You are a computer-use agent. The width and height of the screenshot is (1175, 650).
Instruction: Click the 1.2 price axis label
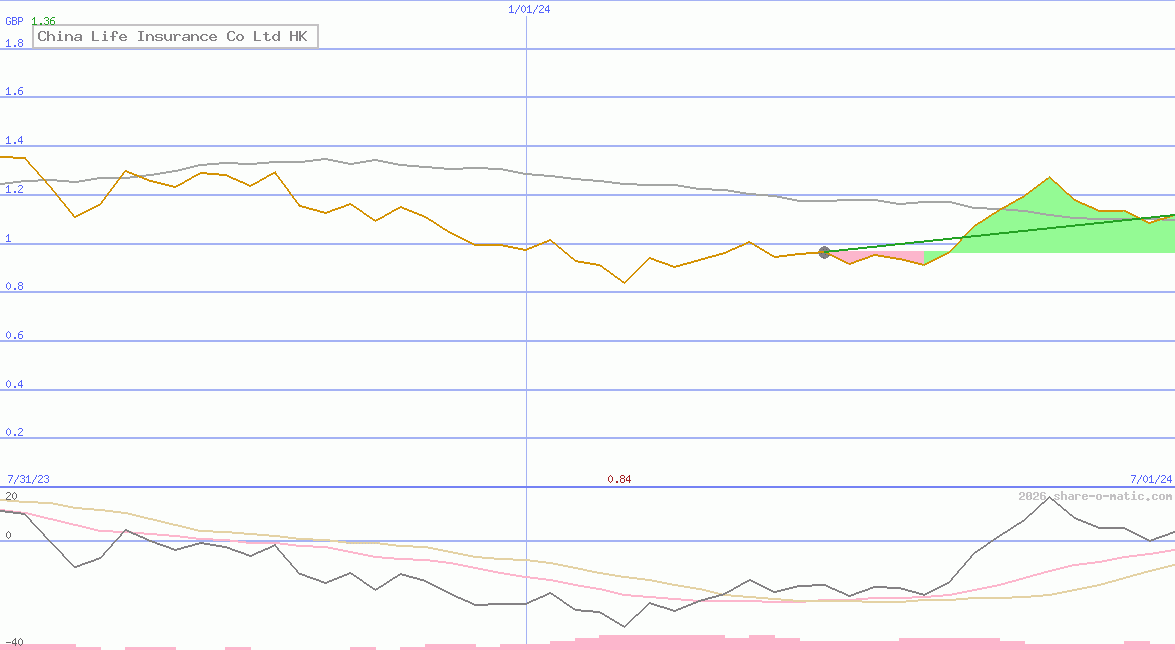click(14, 189)
